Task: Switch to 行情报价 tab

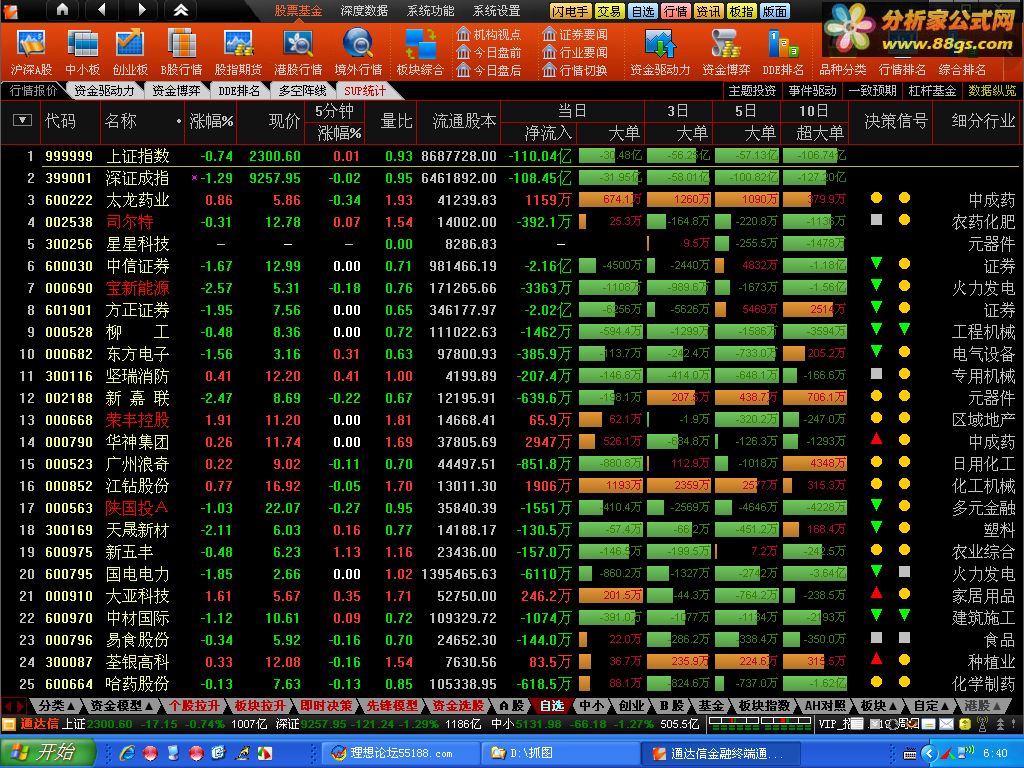Action: coord(33,90)
